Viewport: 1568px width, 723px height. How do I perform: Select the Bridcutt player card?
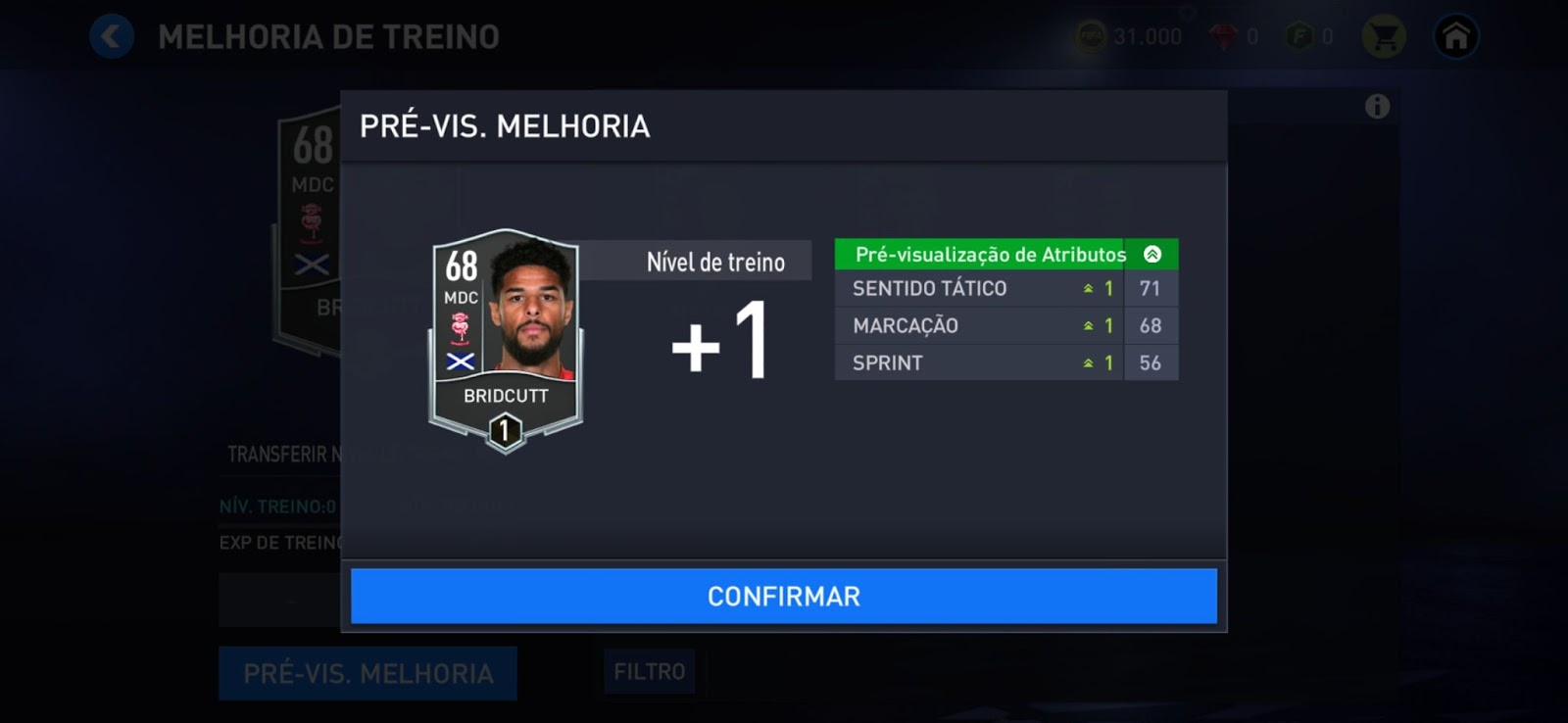(506, 340)
